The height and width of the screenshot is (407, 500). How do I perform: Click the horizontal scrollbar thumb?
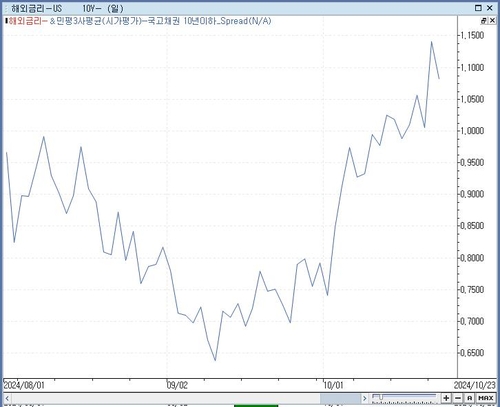(340, 398)
